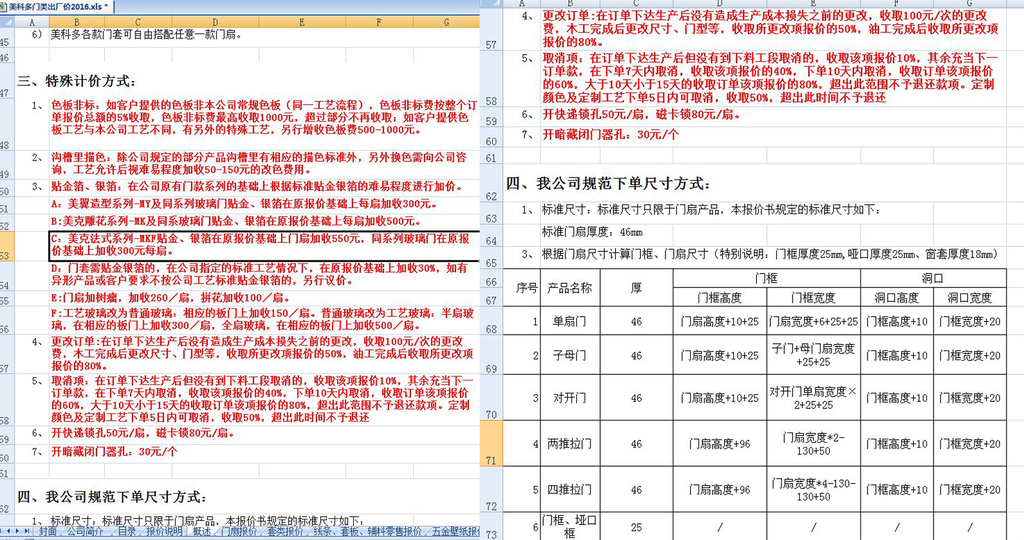
Task: Click the 门框高度 column header cell
Action: point(719,297)
